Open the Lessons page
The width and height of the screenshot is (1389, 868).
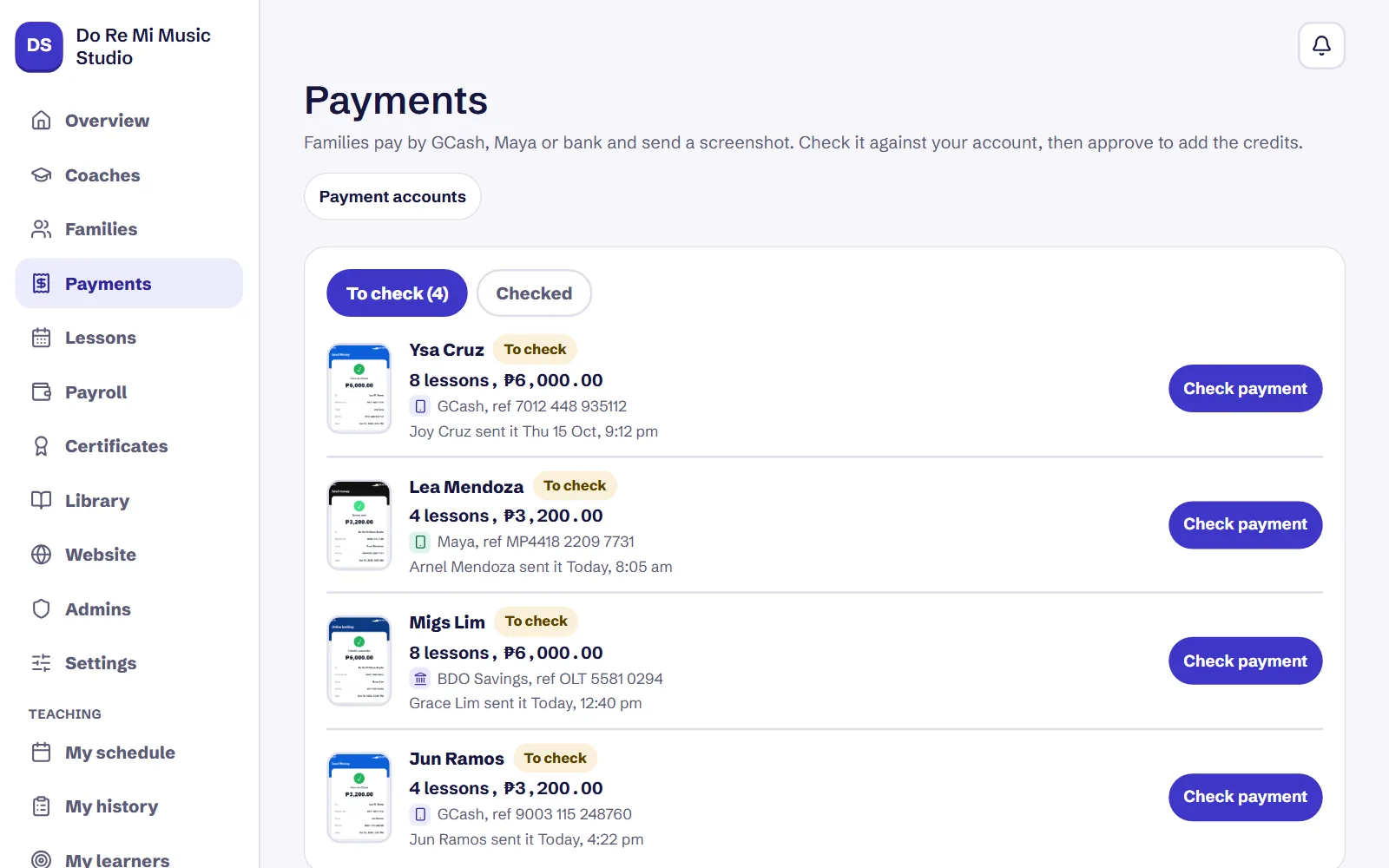[129, 338]
